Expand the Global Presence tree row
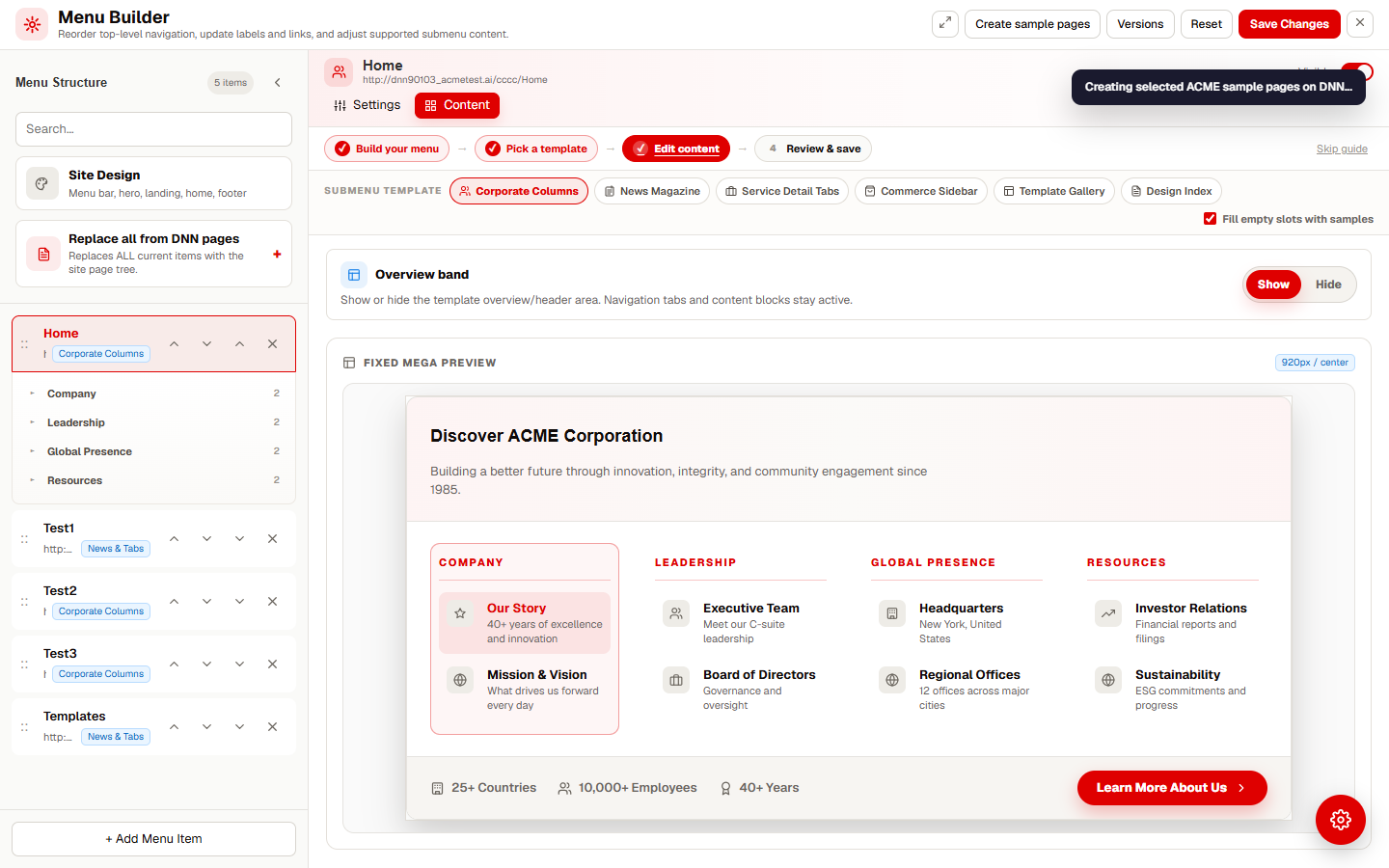Viewport: 1389px width, 868px height. 32,451
